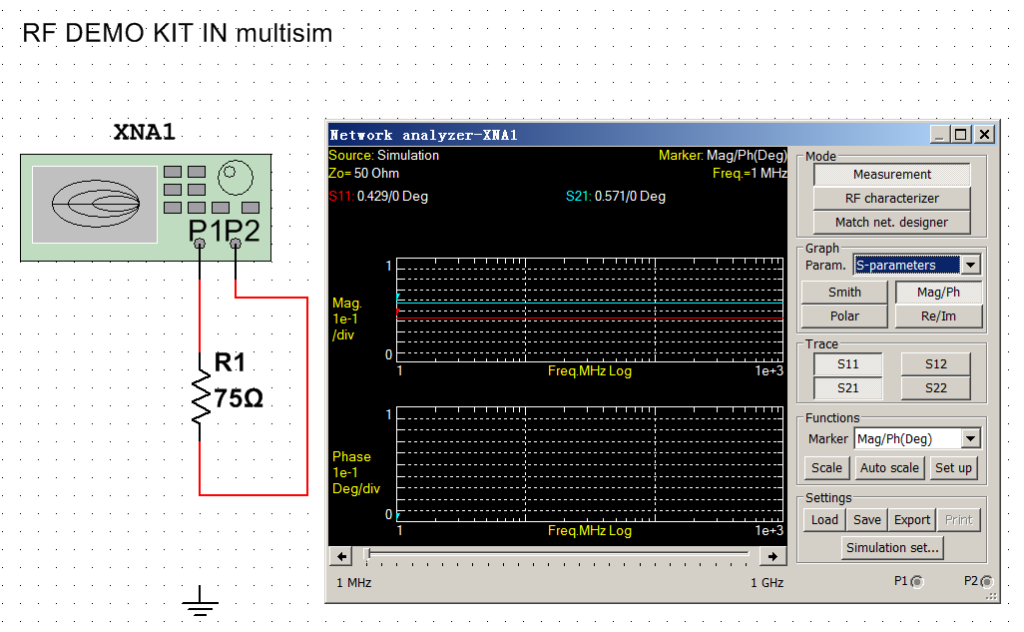
Task: Click the P2 terminal on XNA1
Action: click(x=235, y=243)
